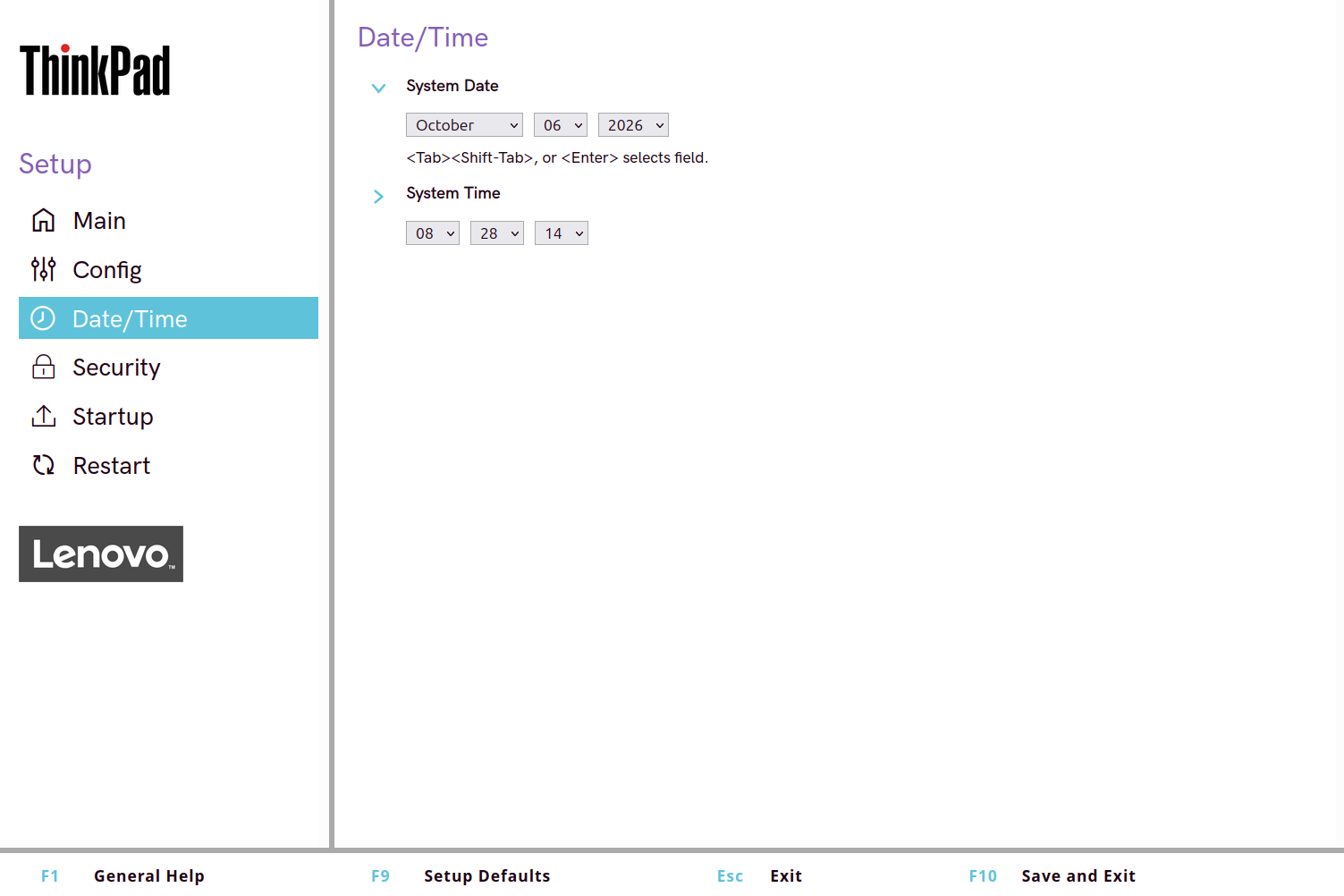Click the Startup upload arrow icon
Image resolution: width=1344 pixels, height=896 pixels.
43,416
